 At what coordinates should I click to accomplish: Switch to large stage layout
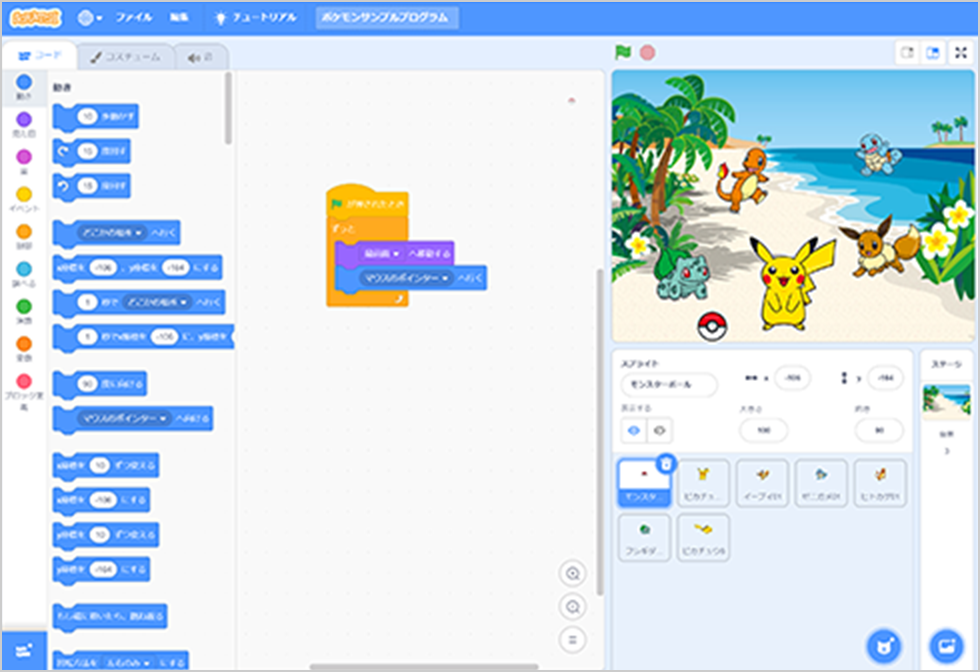tap(932, 53)
